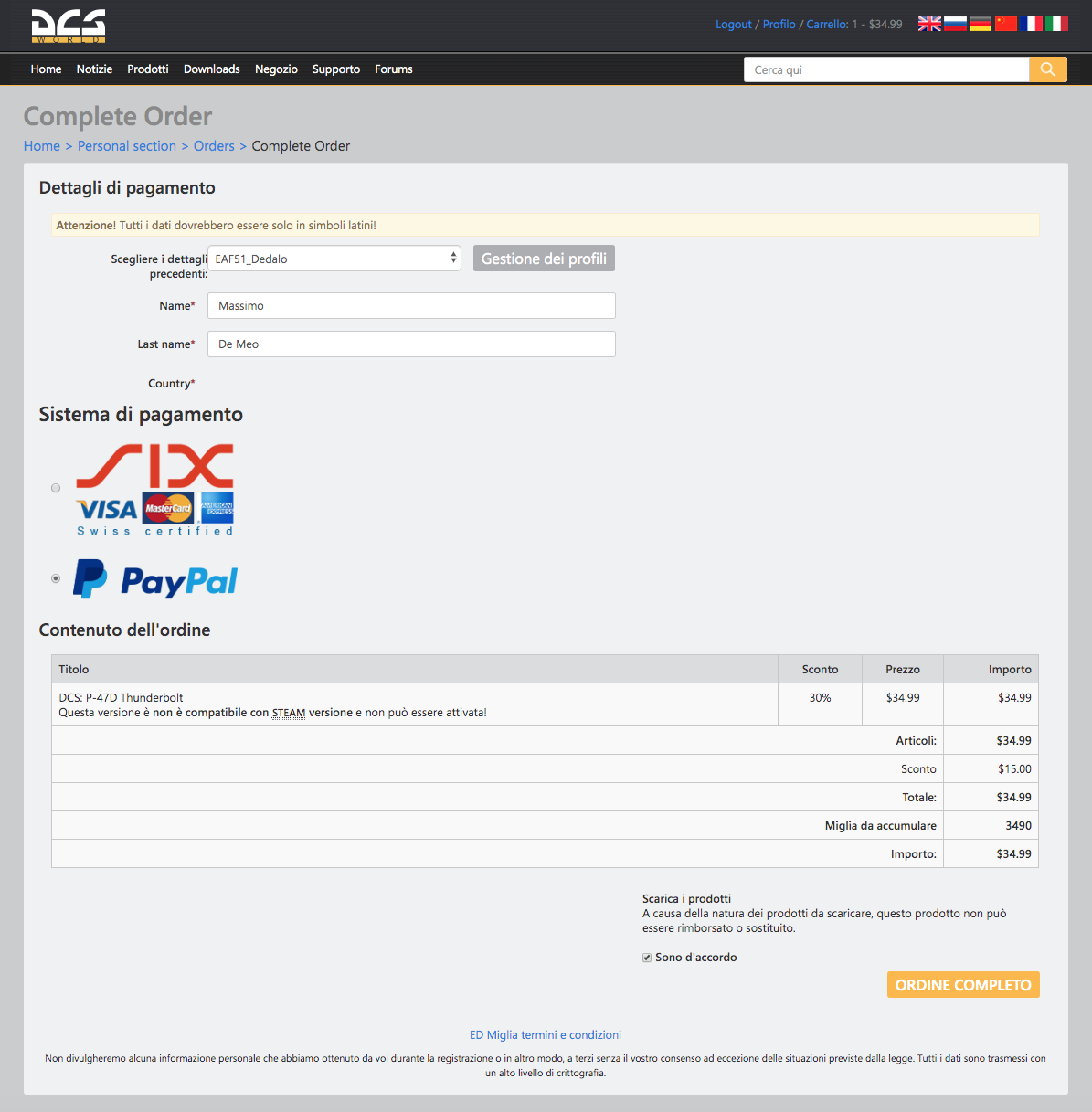
Task: Click Home in the breadcrumb
Action: (42, 146)
